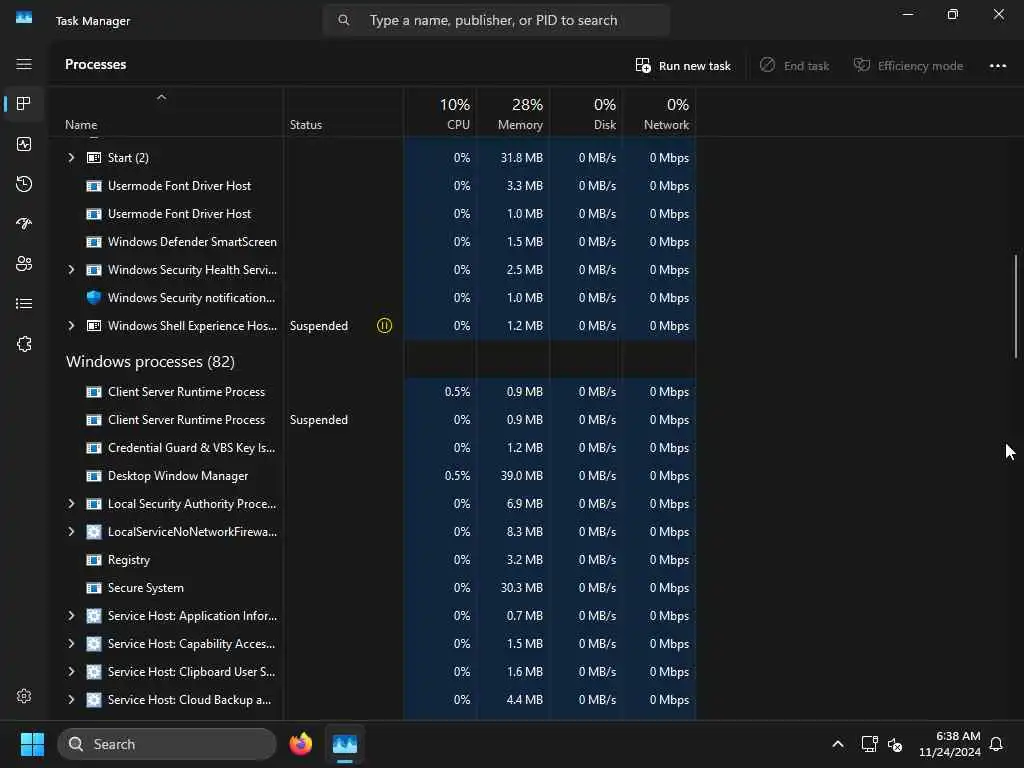The width and height of the screenshot is (1024, 768).
Task: Click the search magnifier icon in title bar
Action: (x=344, y=20)
